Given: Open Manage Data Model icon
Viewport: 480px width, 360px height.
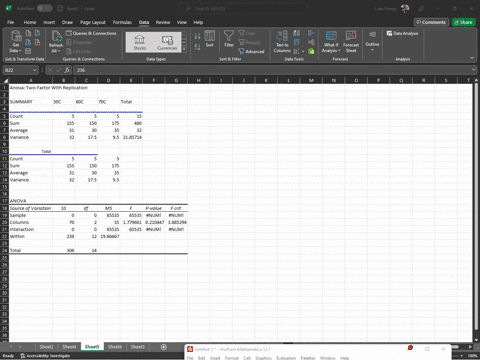Looking at the screenshot, I should [311, 51].
